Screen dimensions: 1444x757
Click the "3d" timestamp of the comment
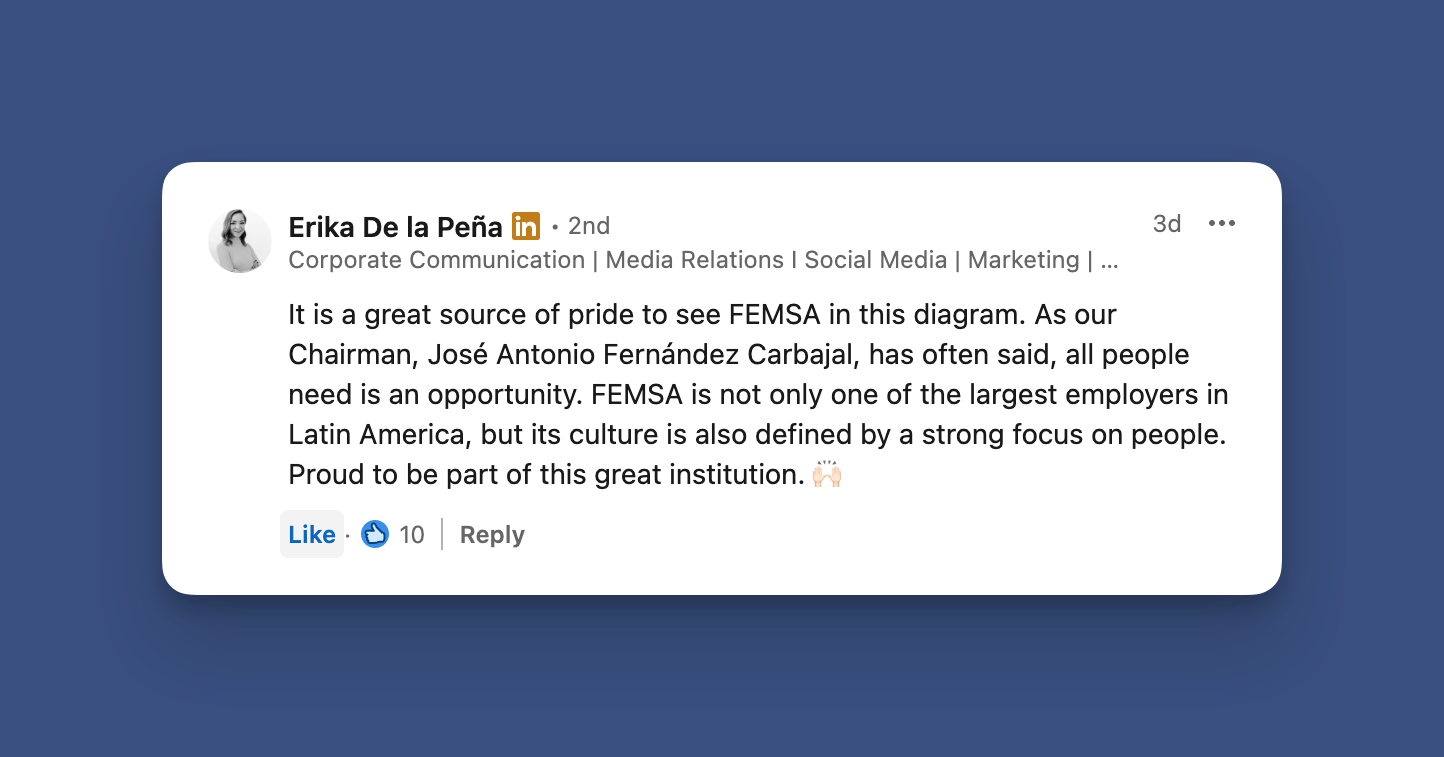point(1166,224)
